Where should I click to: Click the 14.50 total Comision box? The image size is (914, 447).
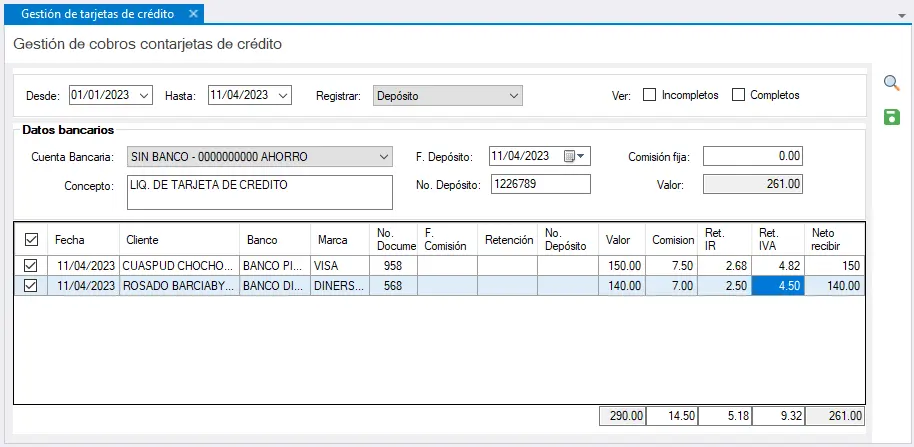(672, 416)
